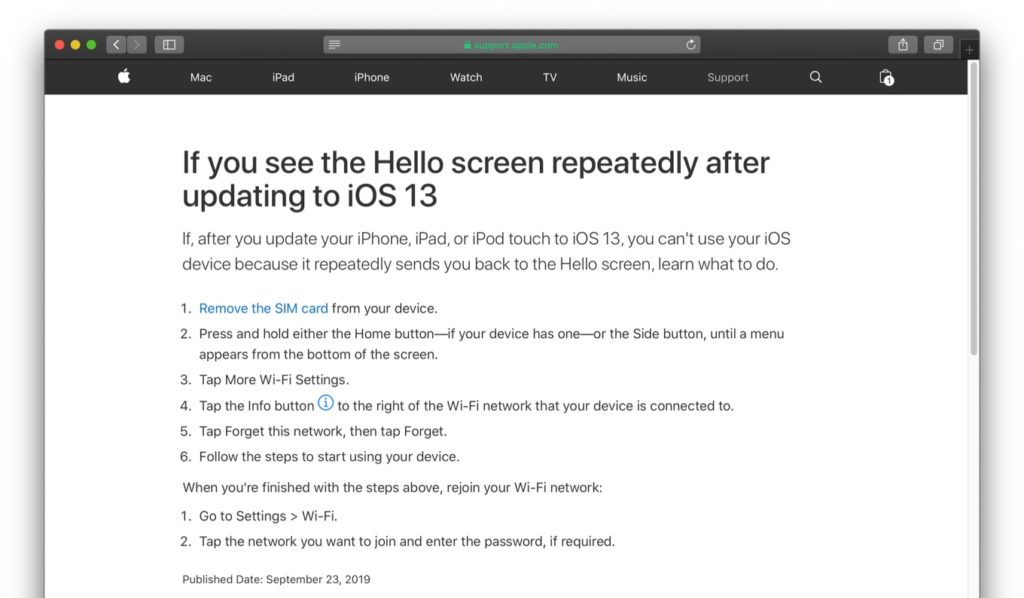Open the Watch nav menu item
This screenshot has width=1024, height=598.
click(466, 77)
